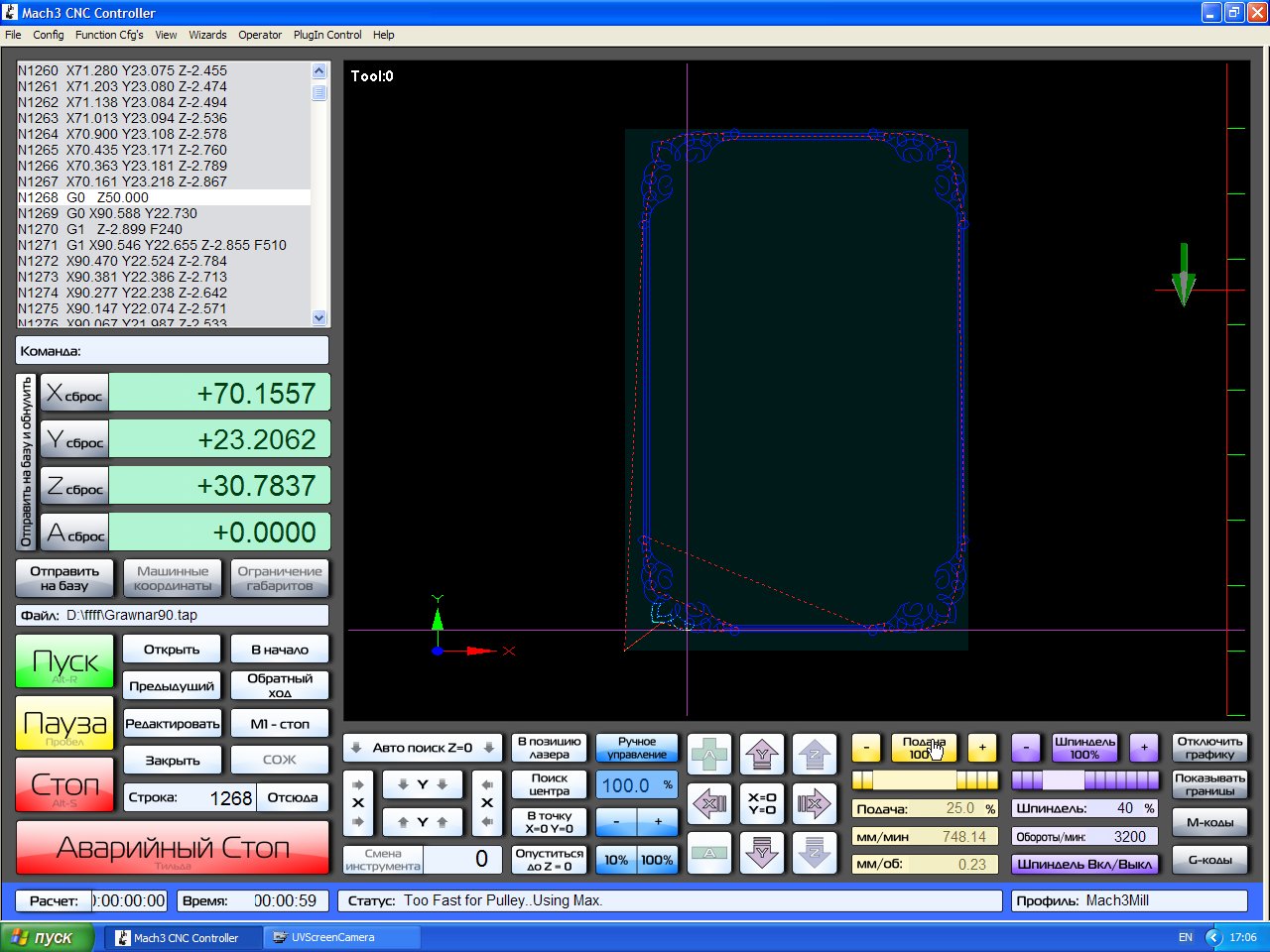The width and height of the screenshot is (1270, 952).
Task: Toggle СОЖ coolant
Action: click(x=280, y=760)
